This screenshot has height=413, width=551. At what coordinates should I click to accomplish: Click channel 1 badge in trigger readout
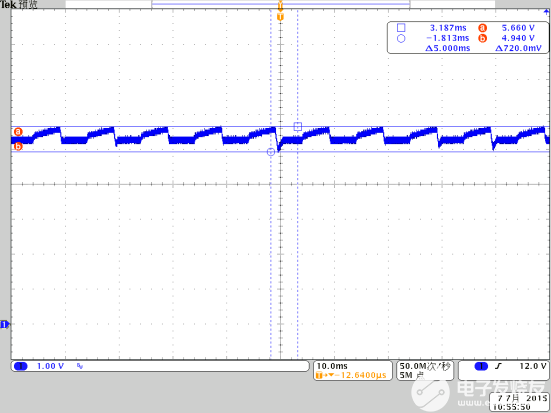point(481,366)
